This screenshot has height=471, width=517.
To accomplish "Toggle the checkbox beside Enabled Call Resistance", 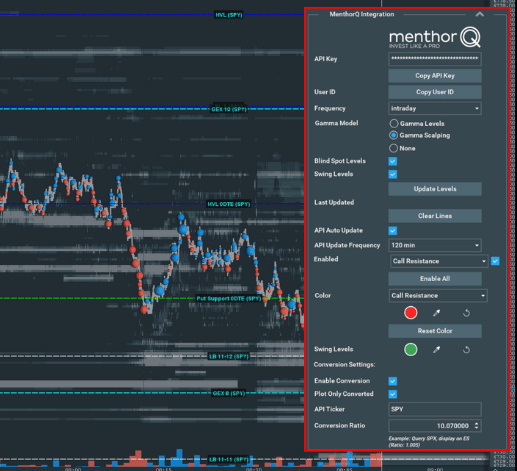I will [x=495, y=261].
